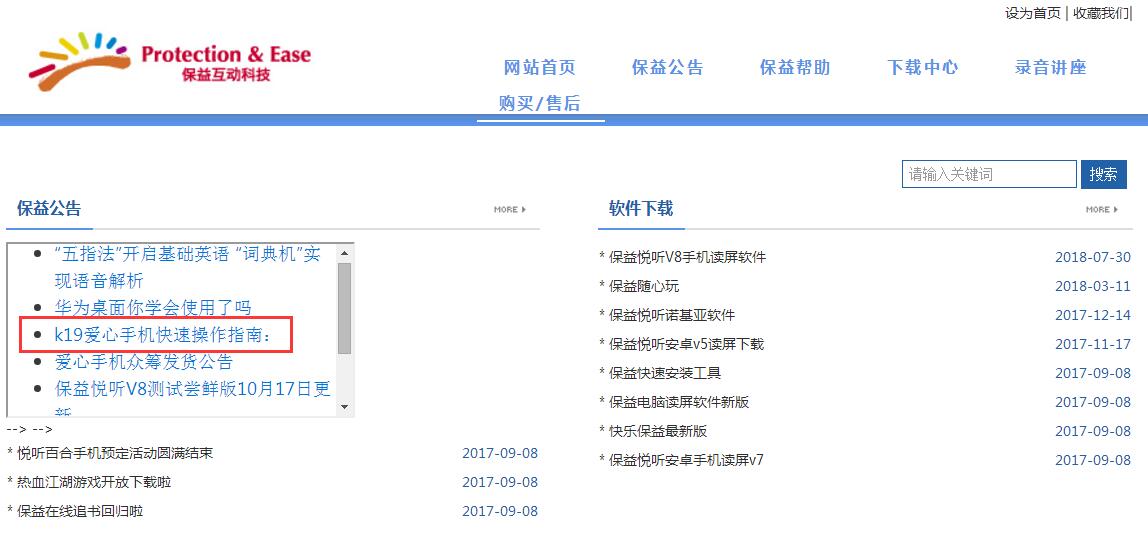Open 悦听百合手机预定活动圆满结束 article
The image size is (1148, 536).
pyautogui.click(x=115, y=453)
